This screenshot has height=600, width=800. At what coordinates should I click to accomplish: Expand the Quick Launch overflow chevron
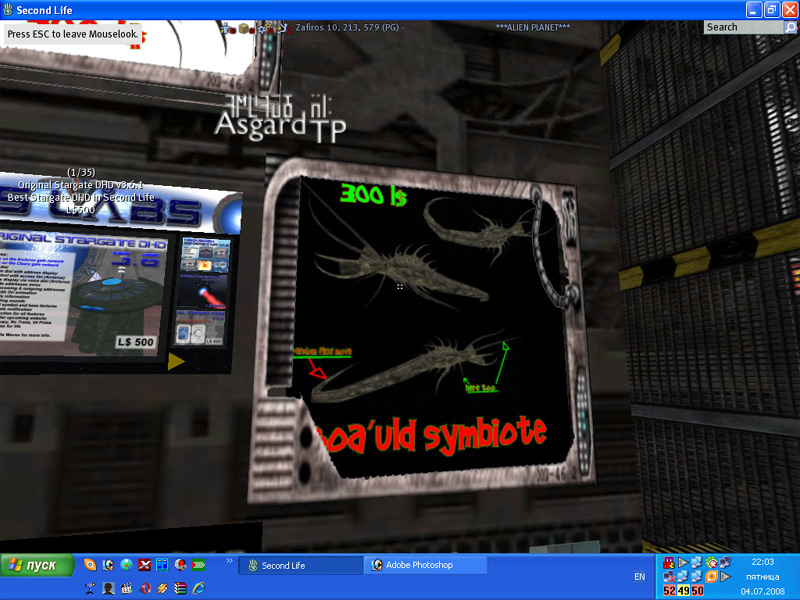229,562
